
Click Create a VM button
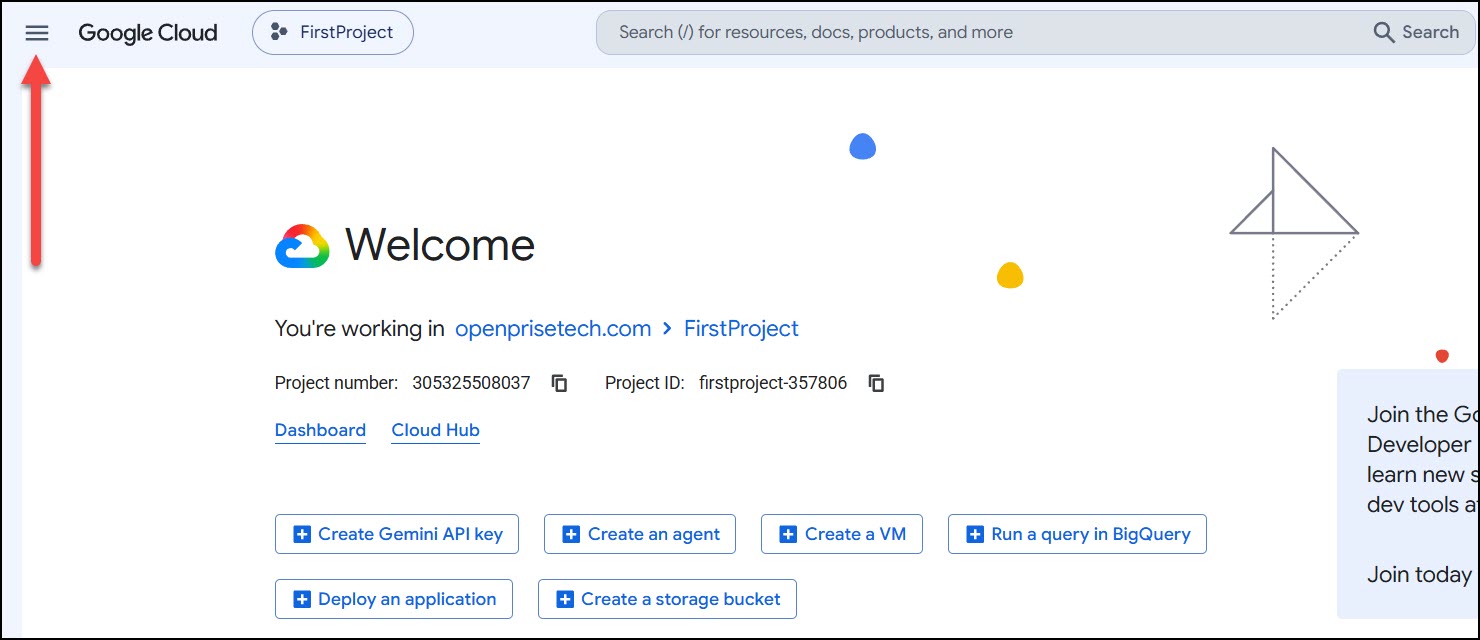pyautogui.click(x=842, y=534)
